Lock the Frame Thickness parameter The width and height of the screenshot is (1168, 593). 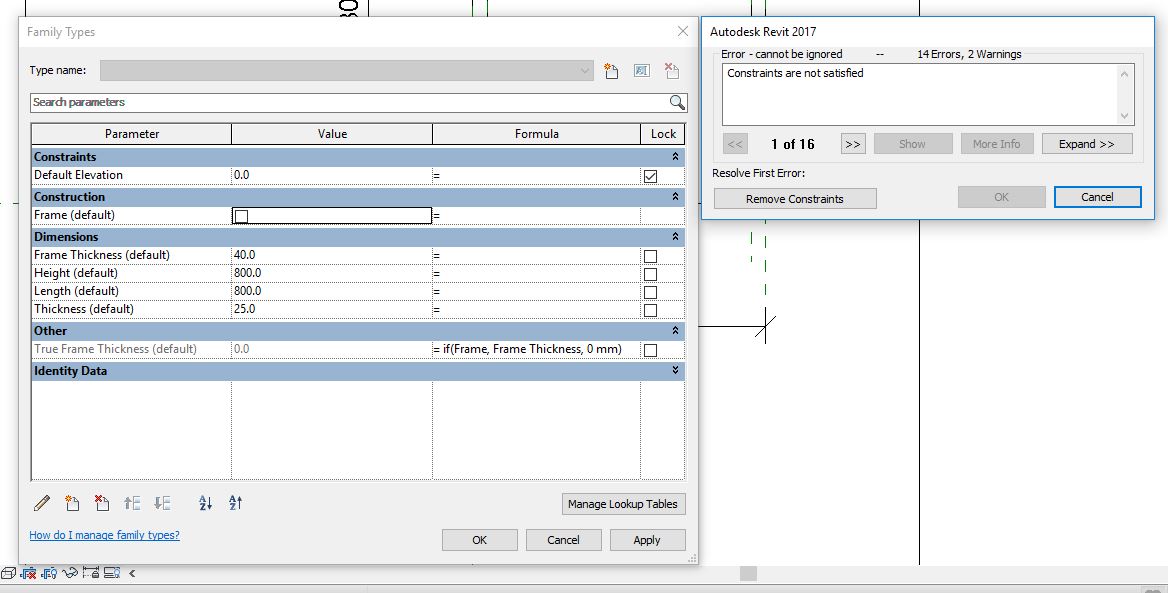pos(651,255)
